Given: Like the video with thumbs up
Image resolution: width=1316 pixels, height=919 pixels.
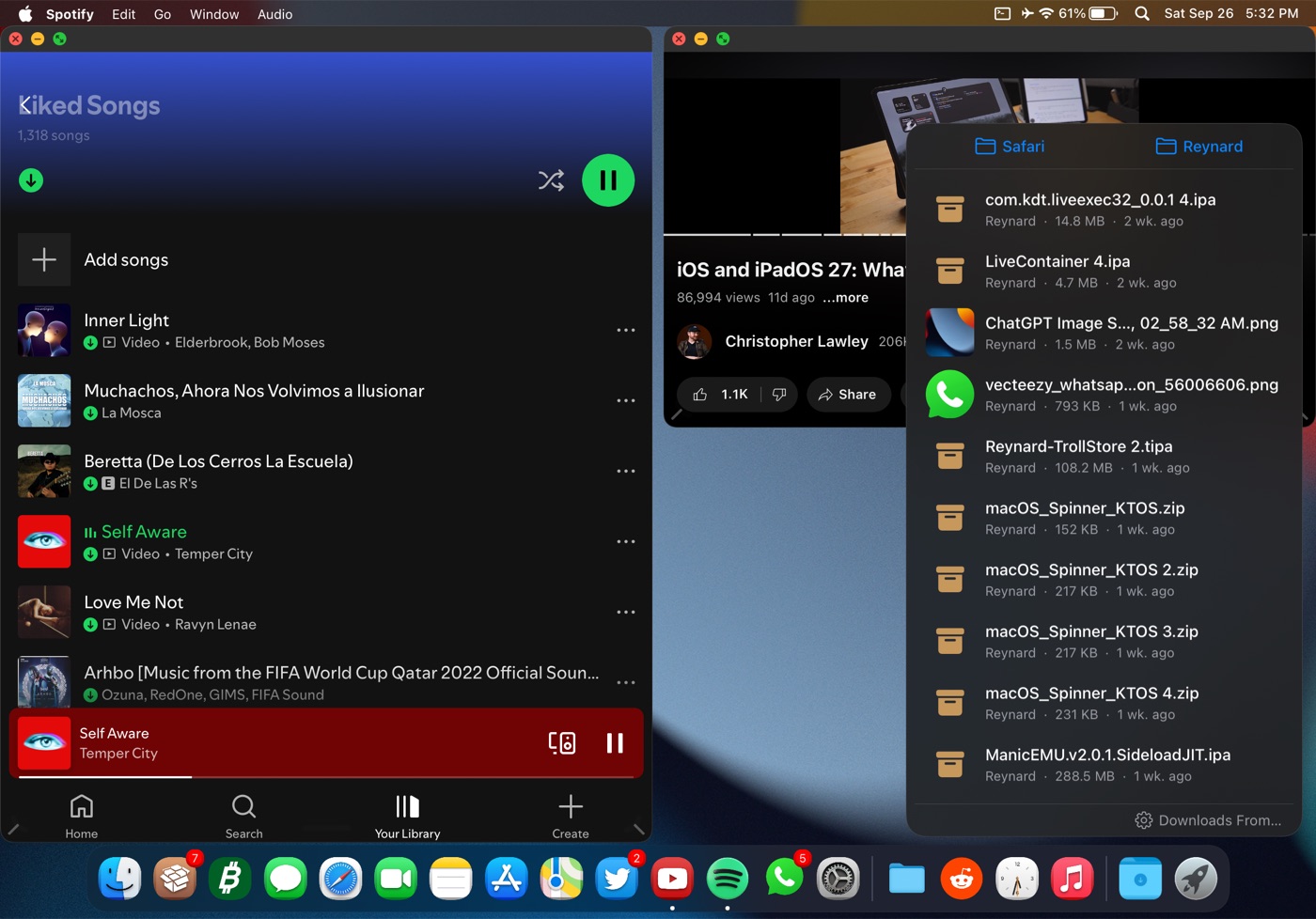Looking at the screenshot, I should pyautogui.click(x=720, y=395).
